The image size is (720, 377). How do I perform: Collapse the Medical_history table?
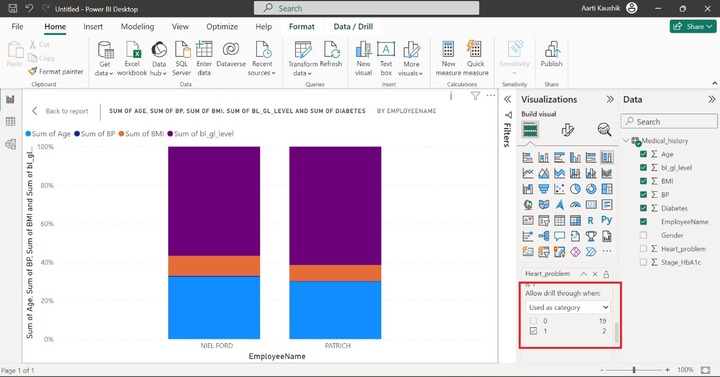click(x=626, y=141)
